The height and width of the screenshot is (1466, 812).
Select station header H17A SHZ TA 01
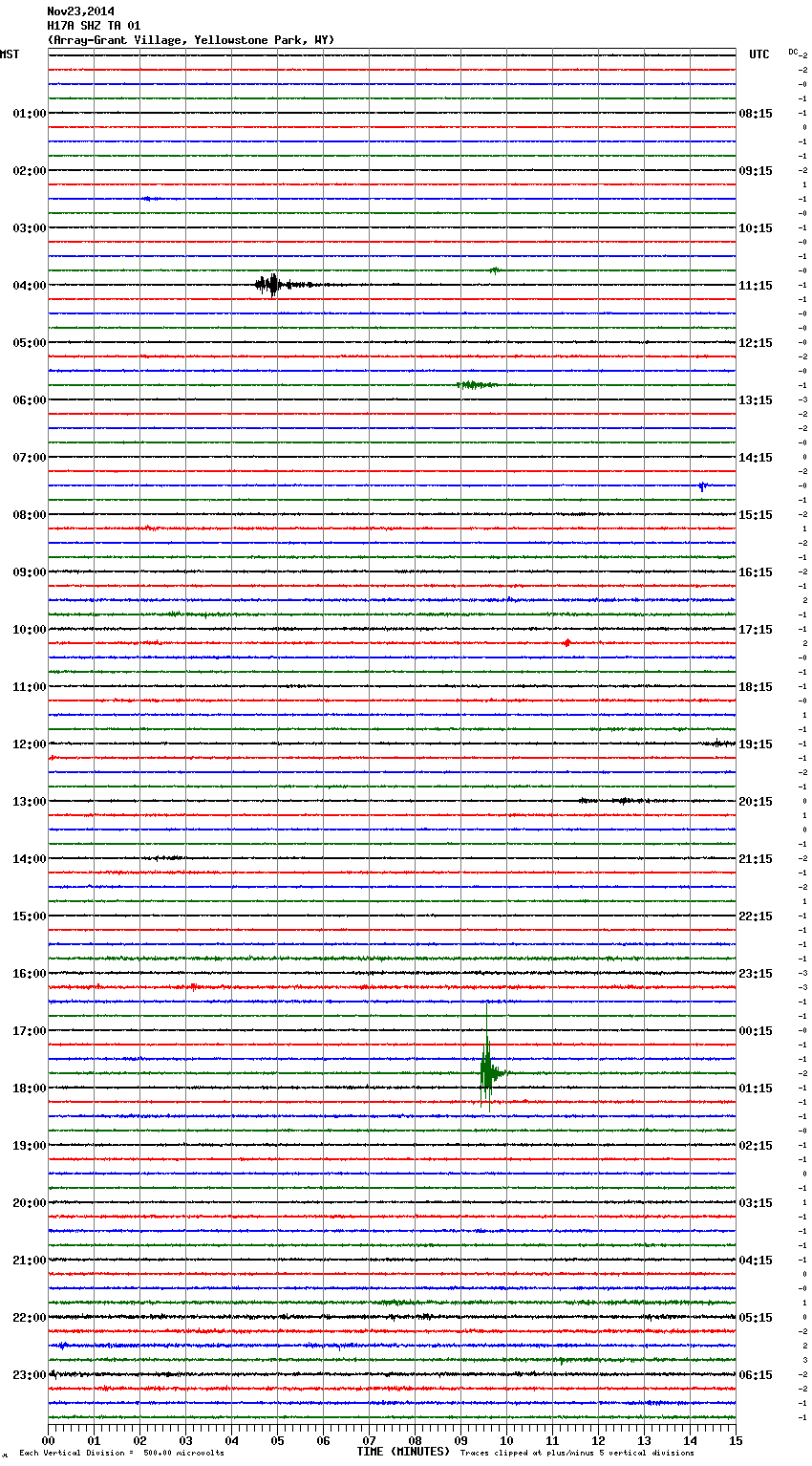tap(94, 26)
